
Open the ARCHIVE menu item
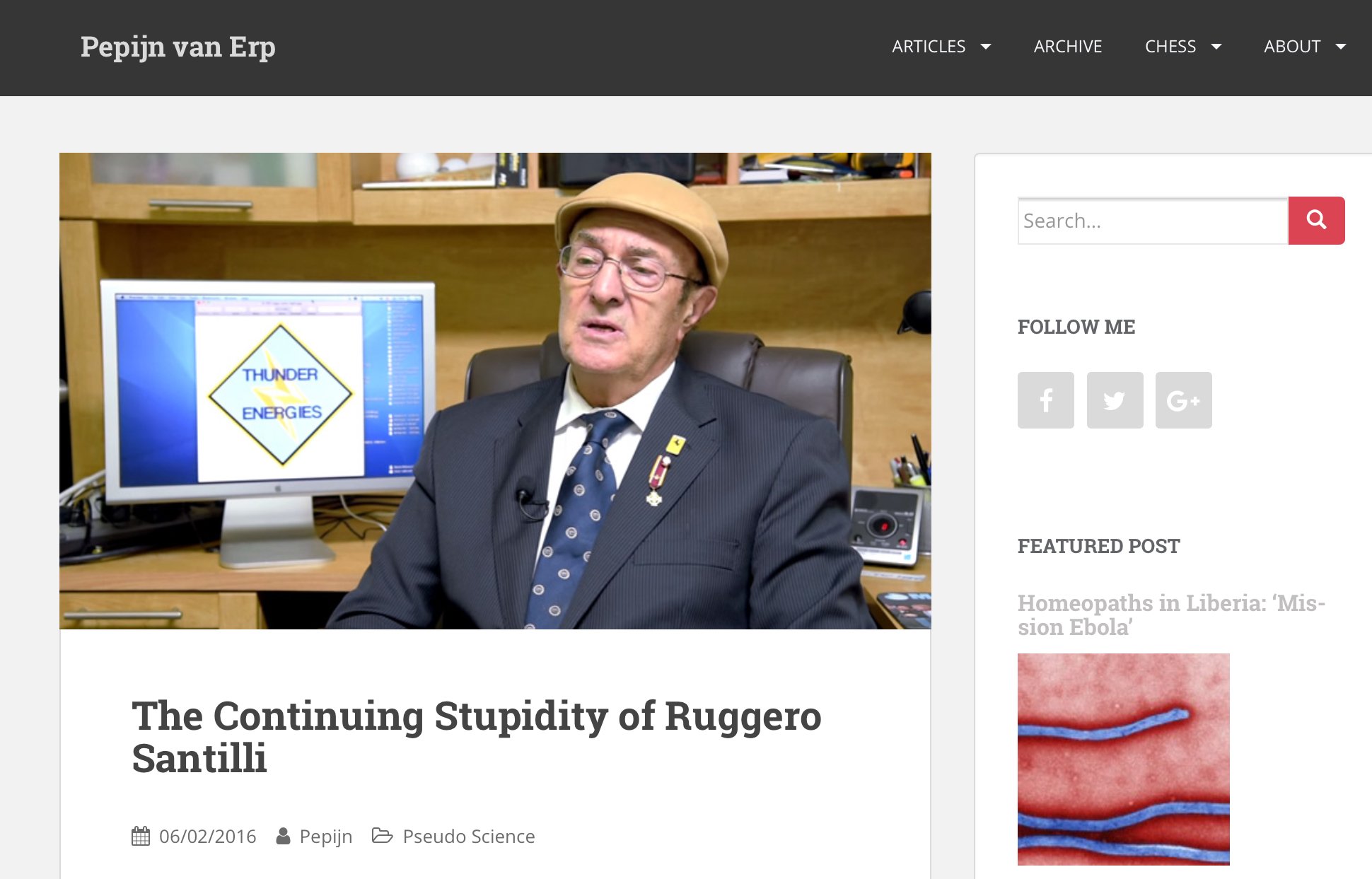pos(1068,47)
